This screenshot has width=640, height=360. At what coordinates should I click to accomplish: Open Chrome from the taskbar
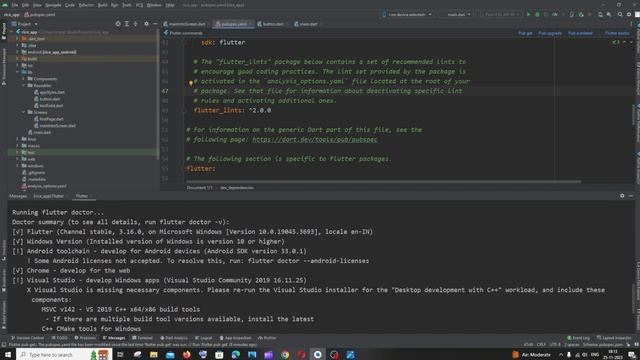coord(285,354)
